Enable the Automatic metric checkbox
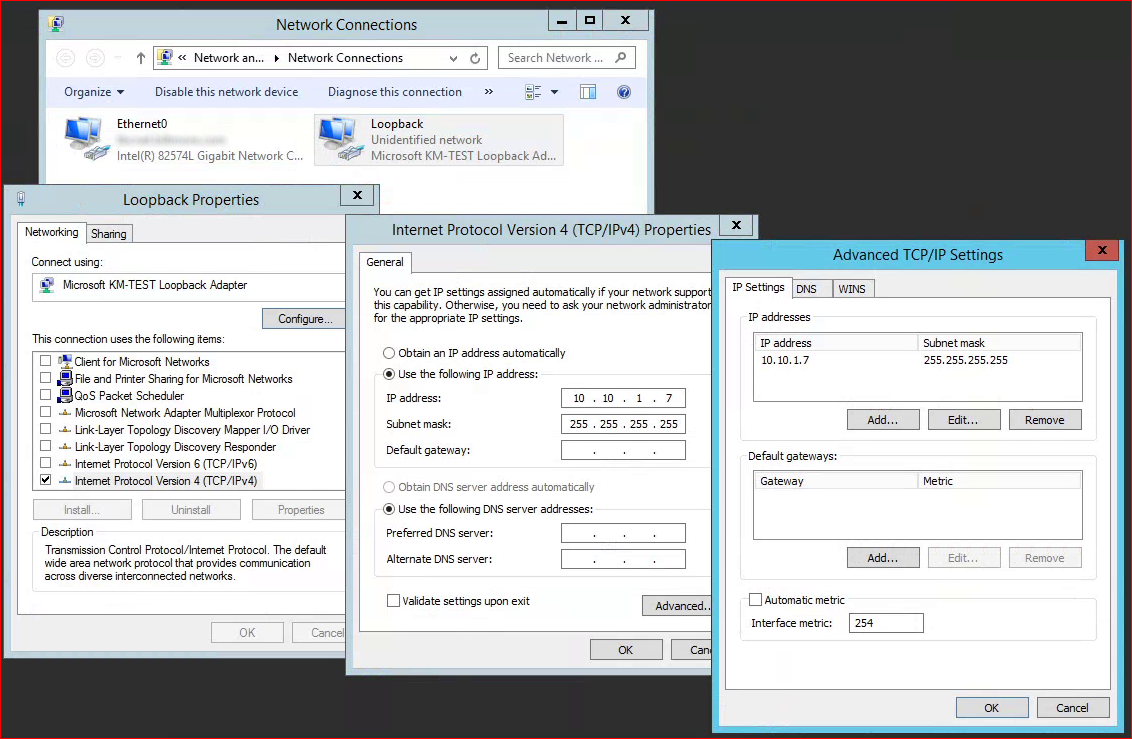The image size is (1132, 739). [755, 599]
